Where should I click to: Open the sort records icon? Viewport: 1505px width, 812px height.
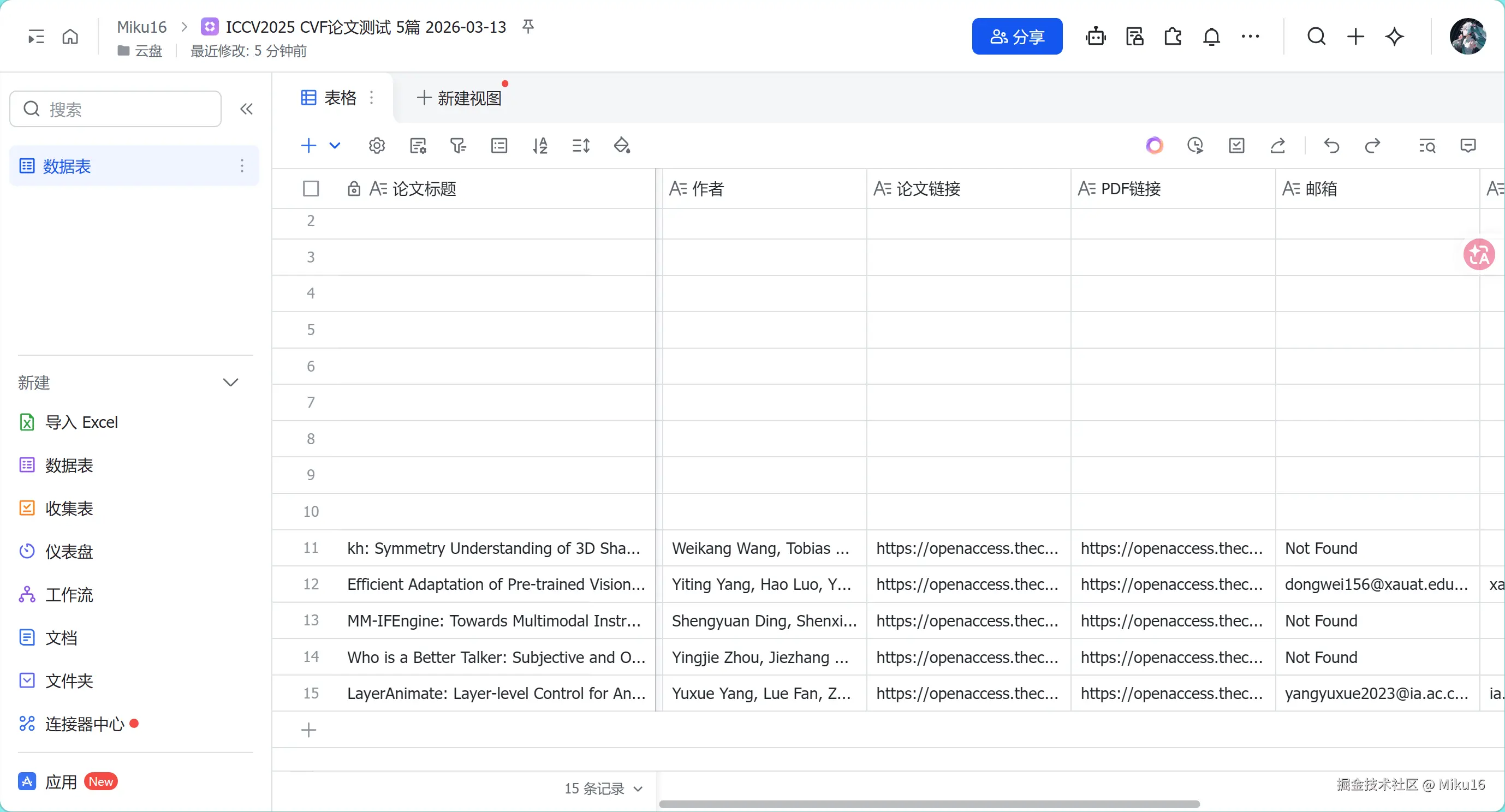point(540,146)
